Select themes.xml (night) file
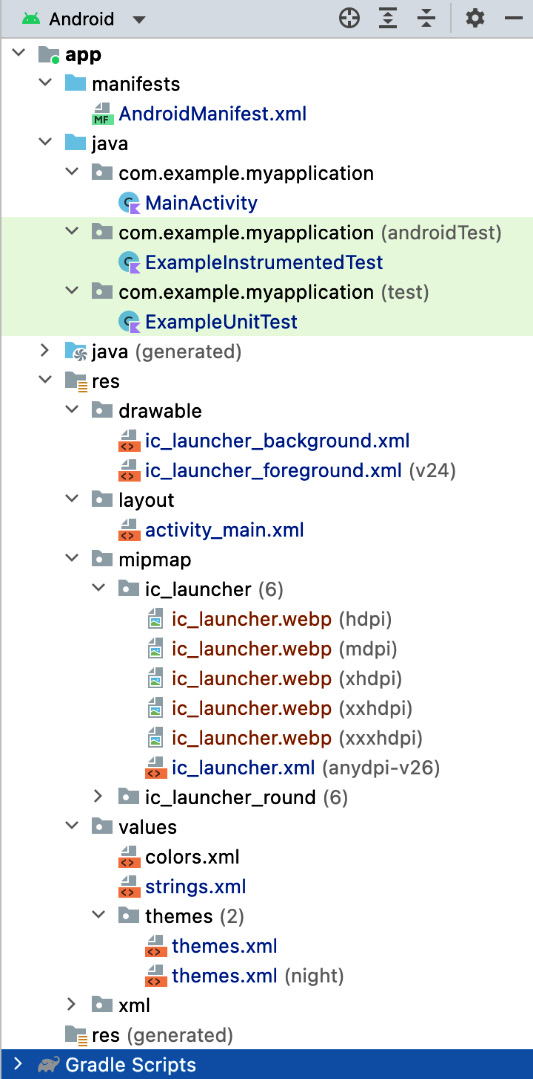533x1079 pixels. (x=257, y=976)
